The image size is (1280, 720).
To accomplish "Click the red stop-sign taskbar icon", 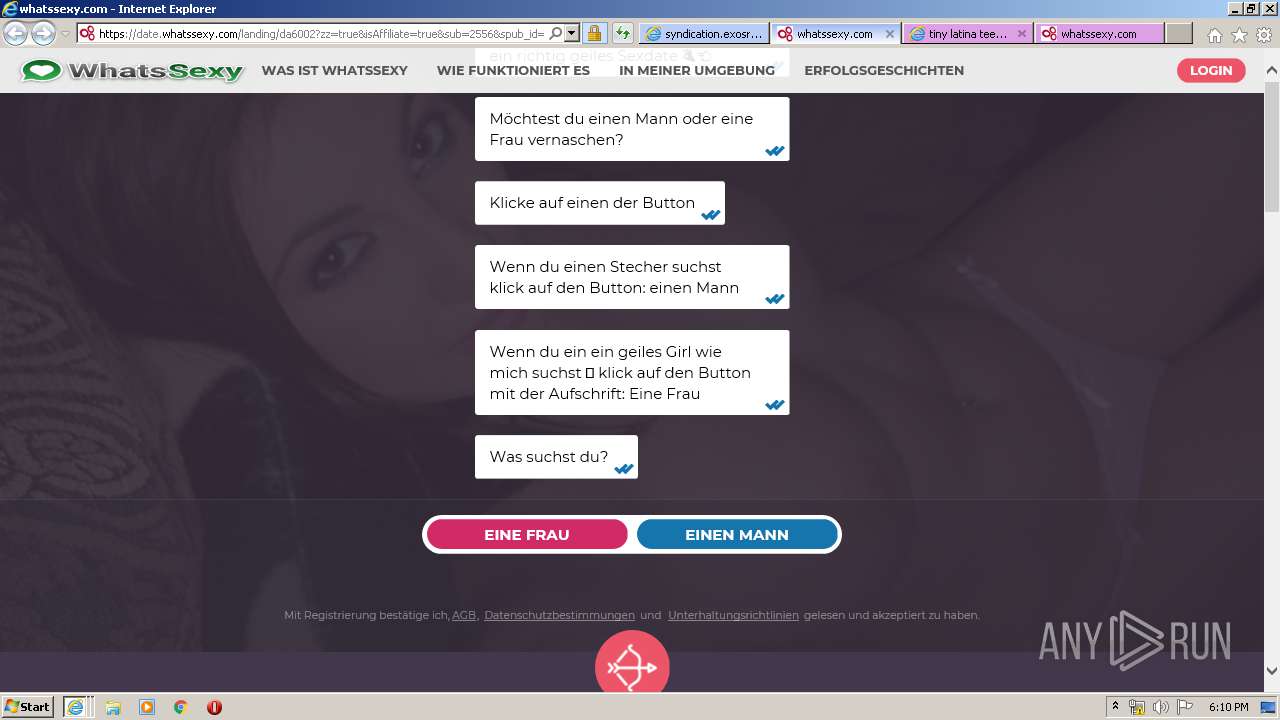I will pos(214,707).
